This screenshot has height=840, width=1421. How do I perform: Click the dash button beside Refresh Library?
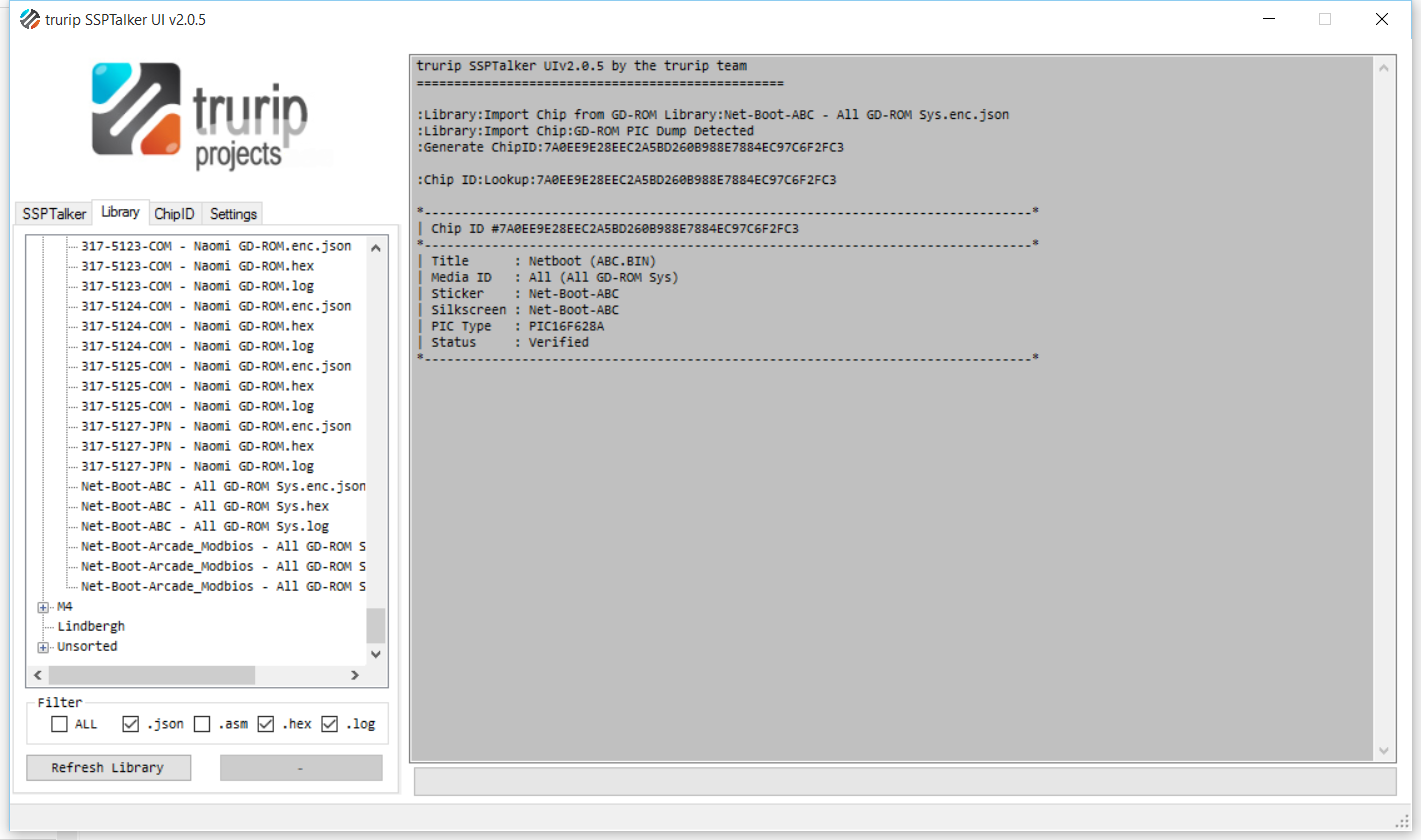click(301, 767)
